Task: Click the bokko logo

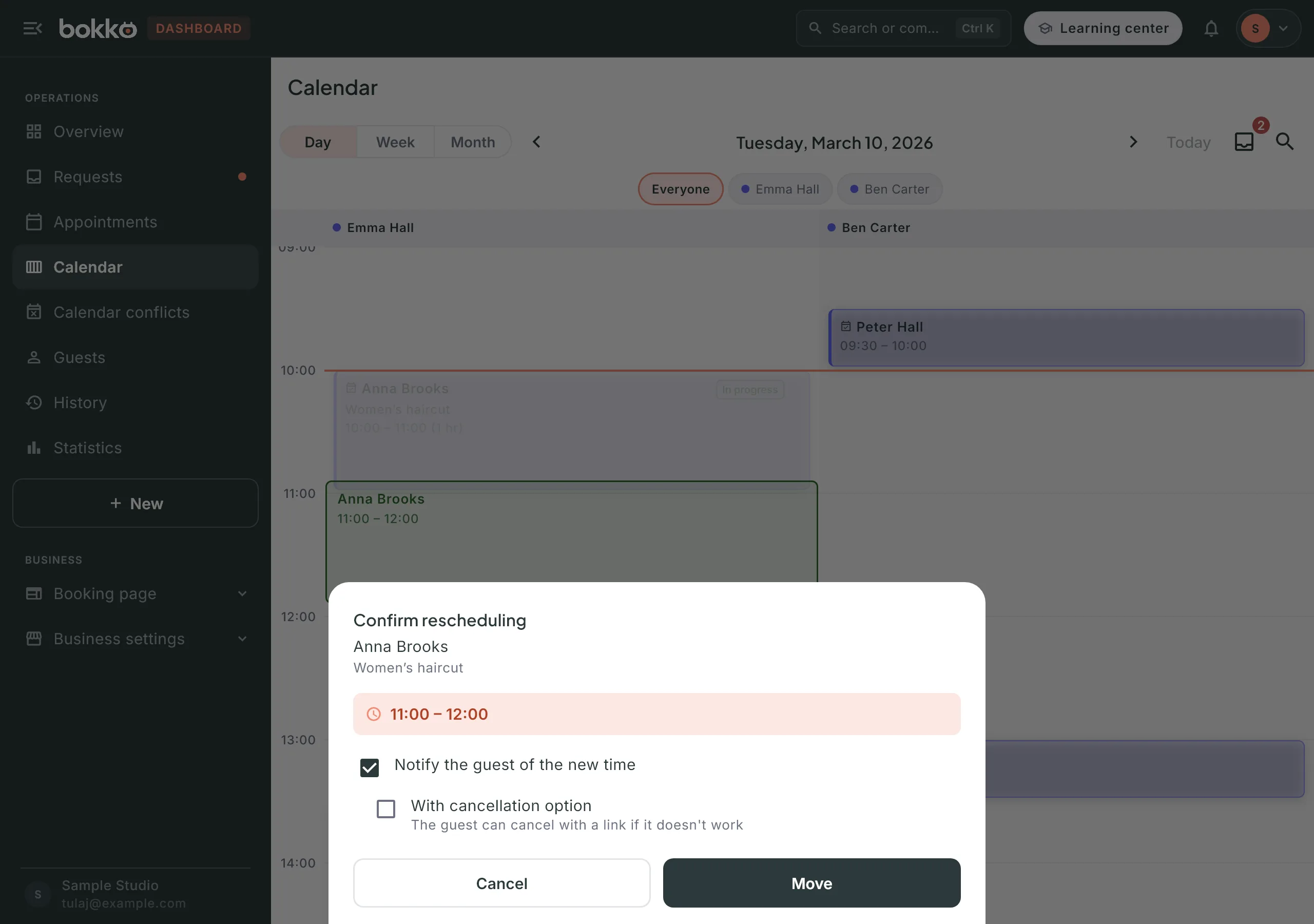Action: (x=98, y=28)
